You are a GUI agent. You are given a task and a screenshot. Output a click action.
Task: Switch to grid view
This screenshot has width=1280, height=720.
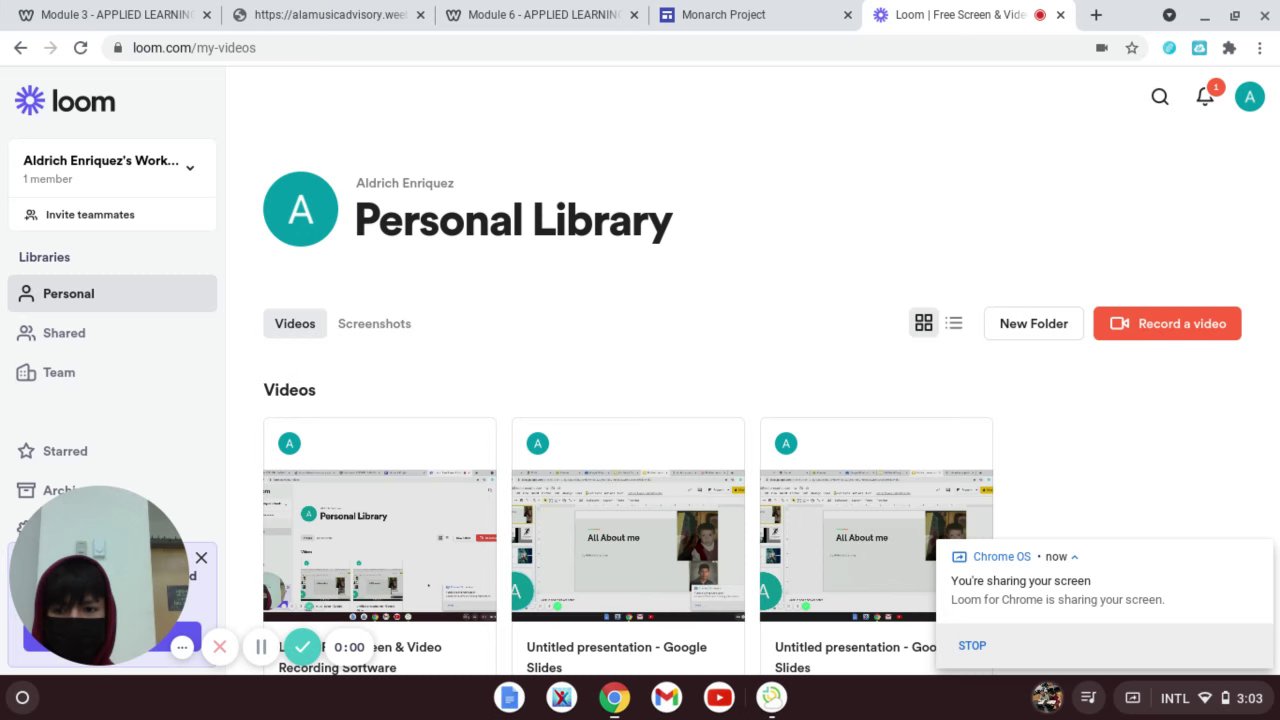924,323
